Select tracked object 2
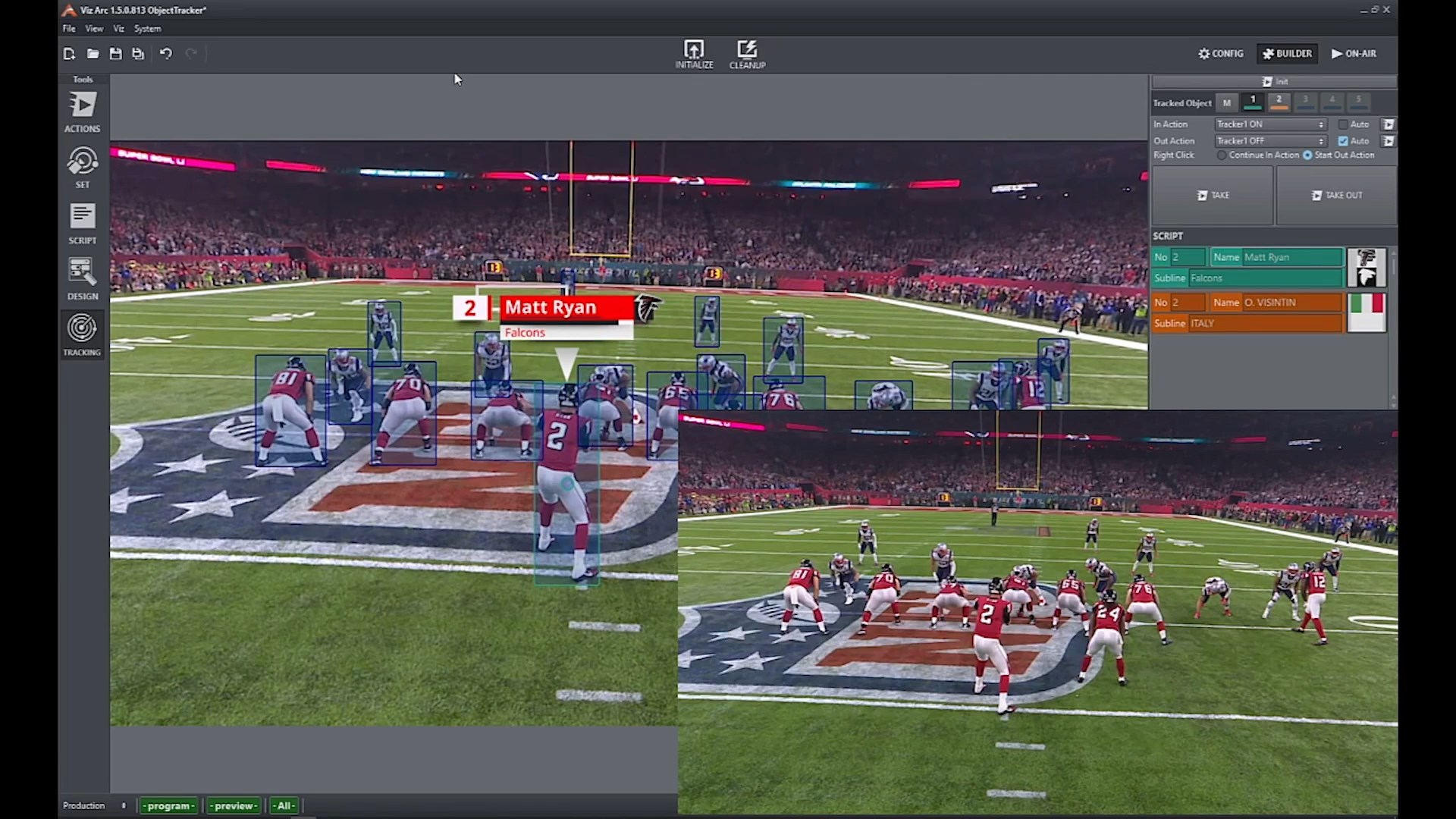Screen dimensions: 1456x819 (1279, 102)
